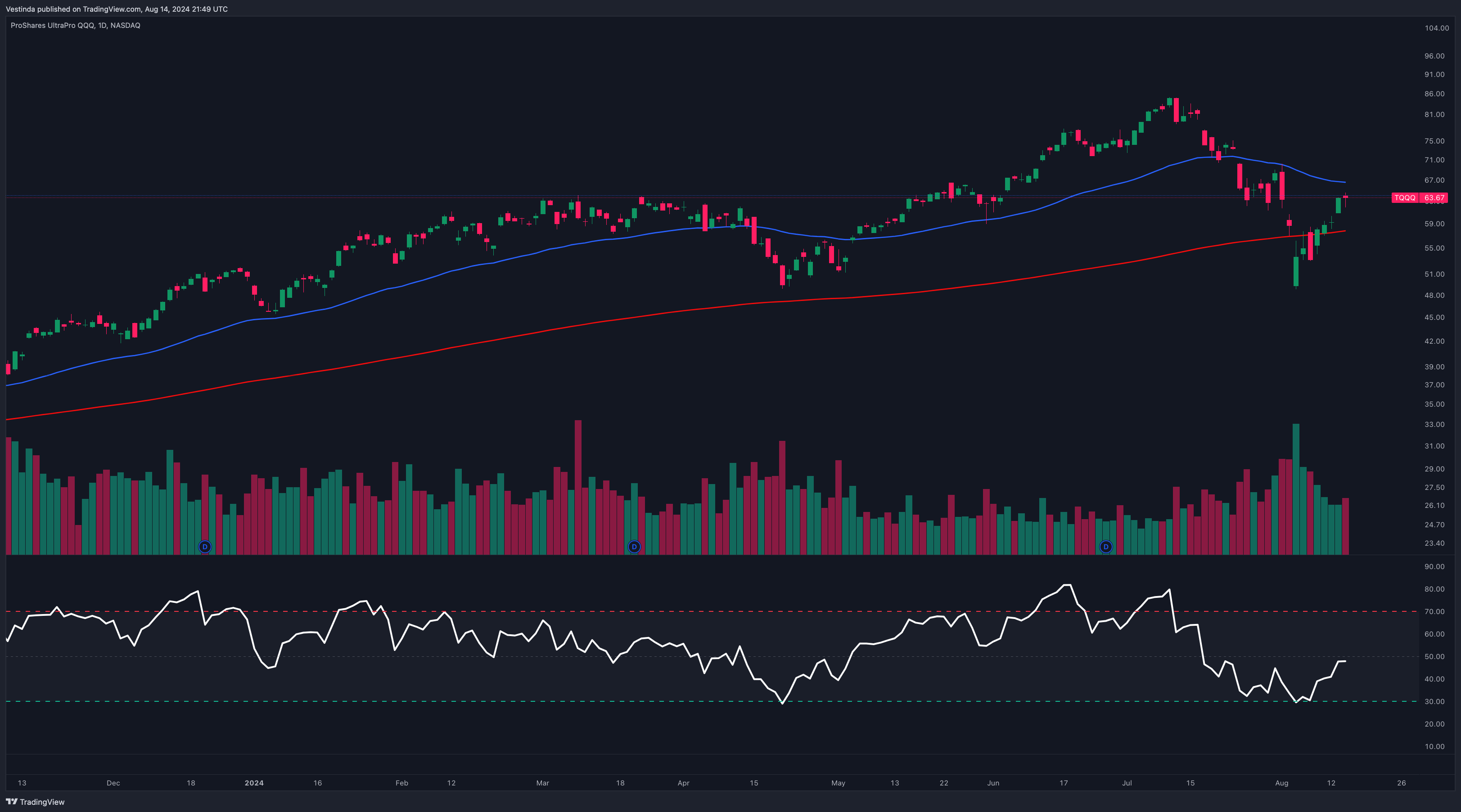The width and height of the screenshot is (1461, 812).
Task: Click the Dec label on time axis
Action: 113,783
